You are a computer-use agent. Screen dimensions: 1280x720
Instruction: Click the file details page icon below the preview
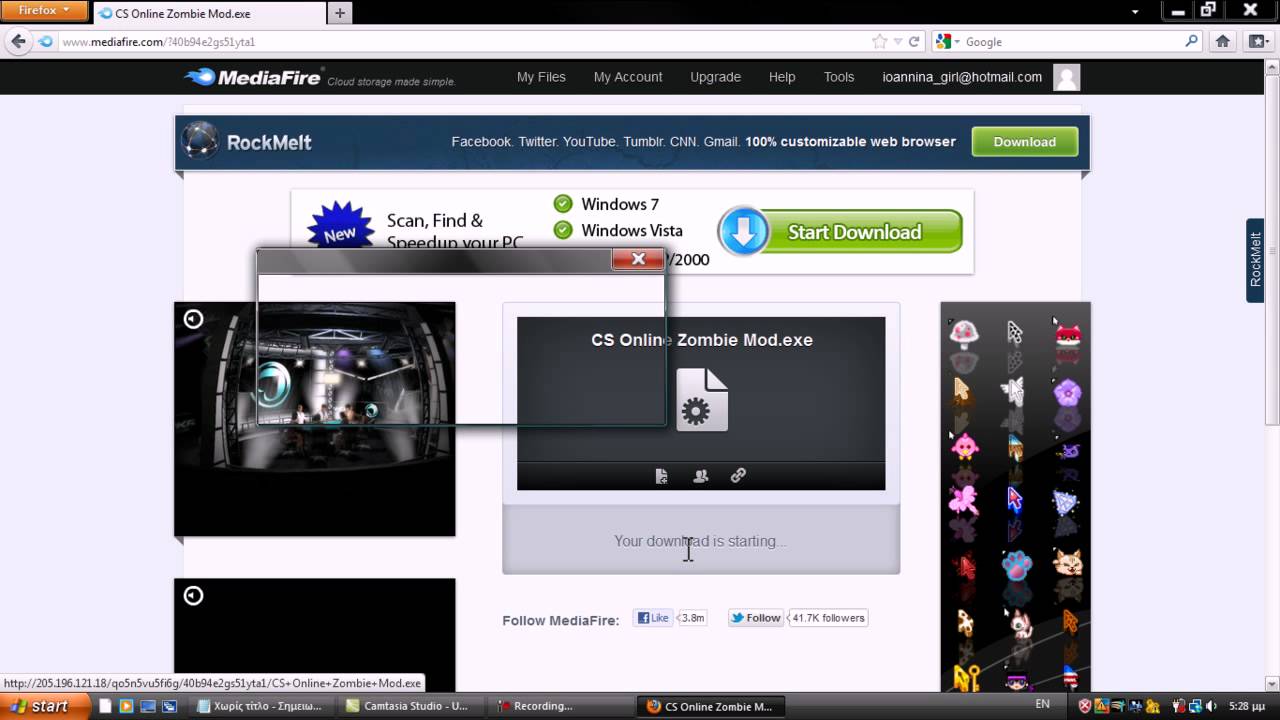coord(662,476)
